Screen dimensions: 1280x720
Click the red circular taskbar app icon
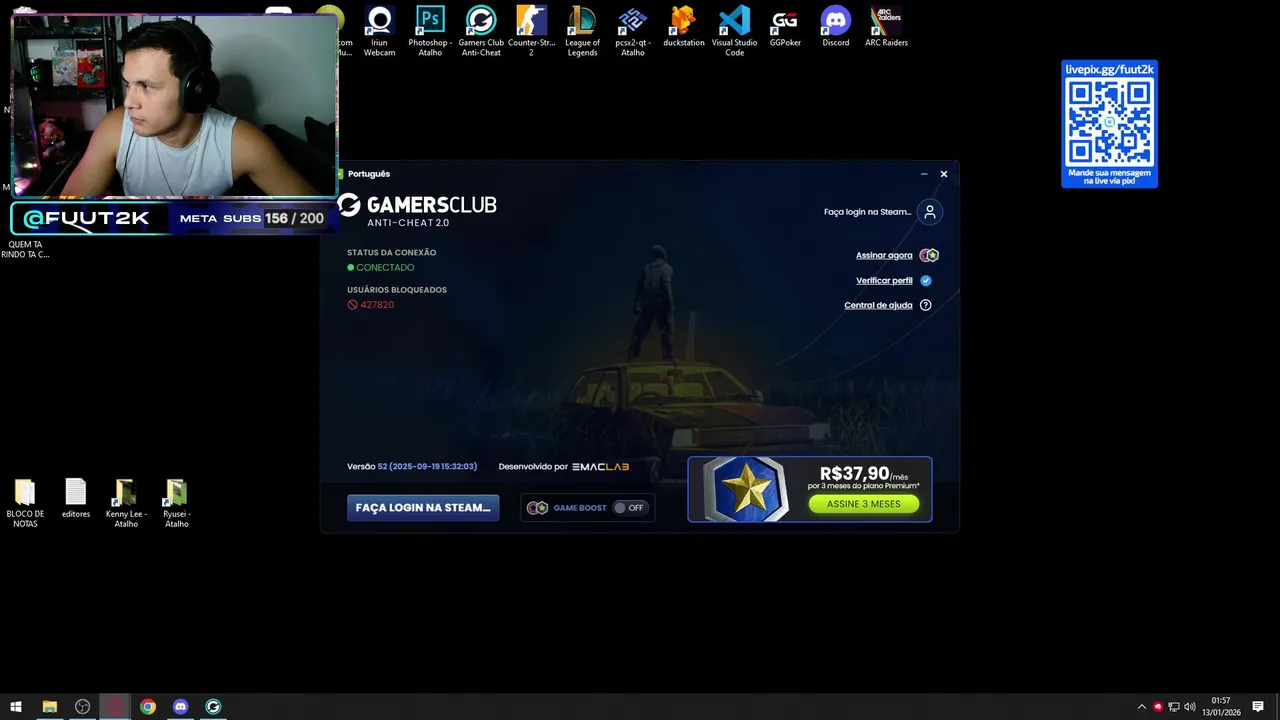point(115,707)
